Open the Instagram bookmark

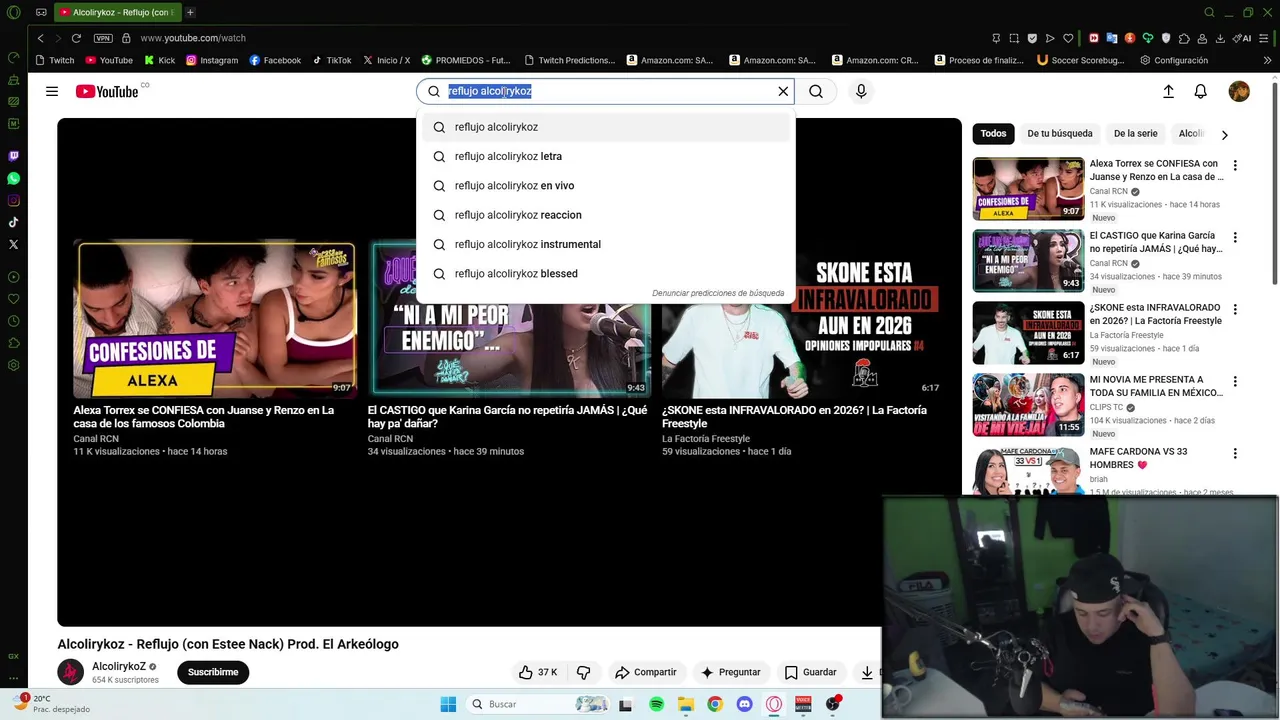pos(212,60)
